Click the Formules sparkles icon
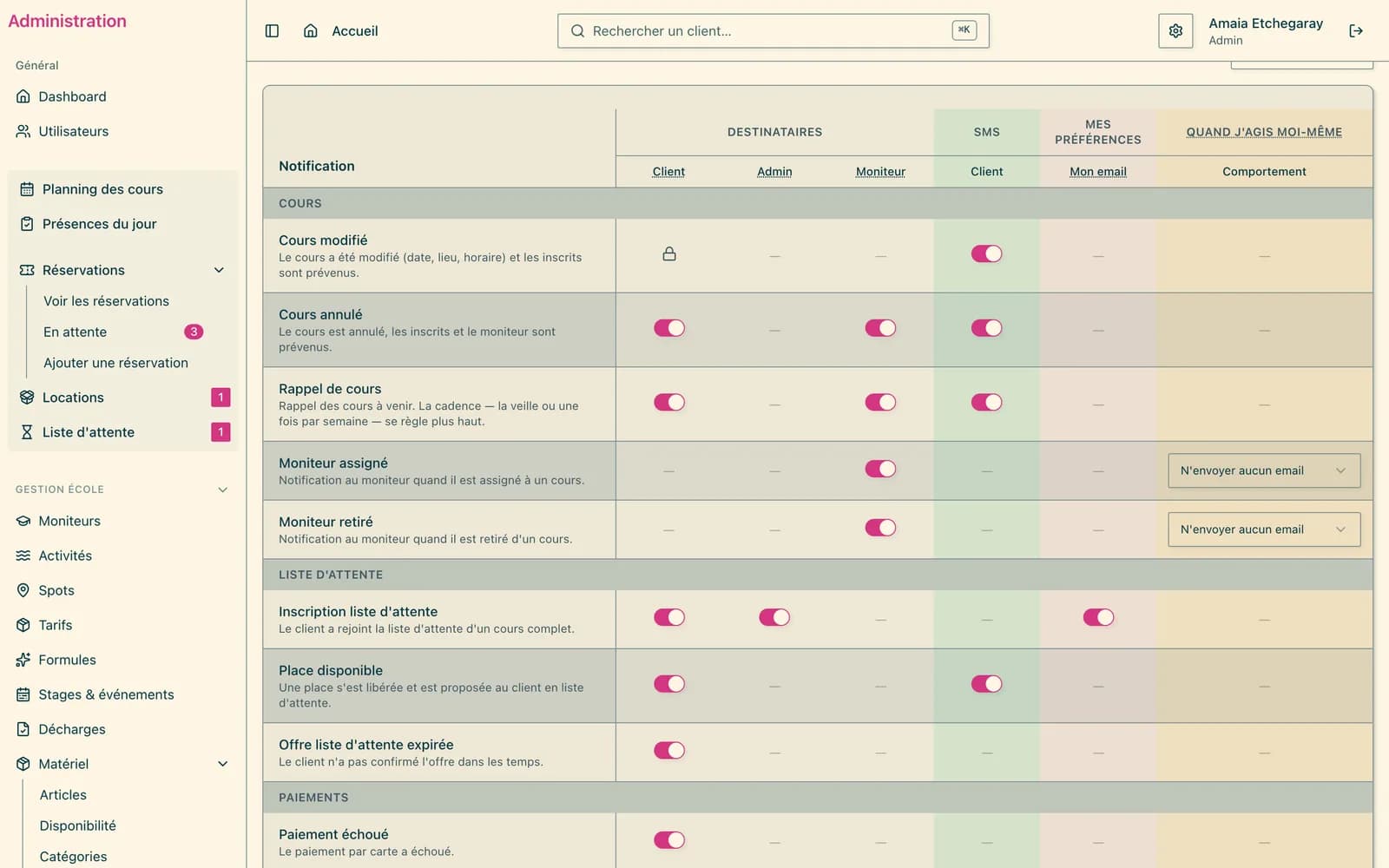 [23, 660]
